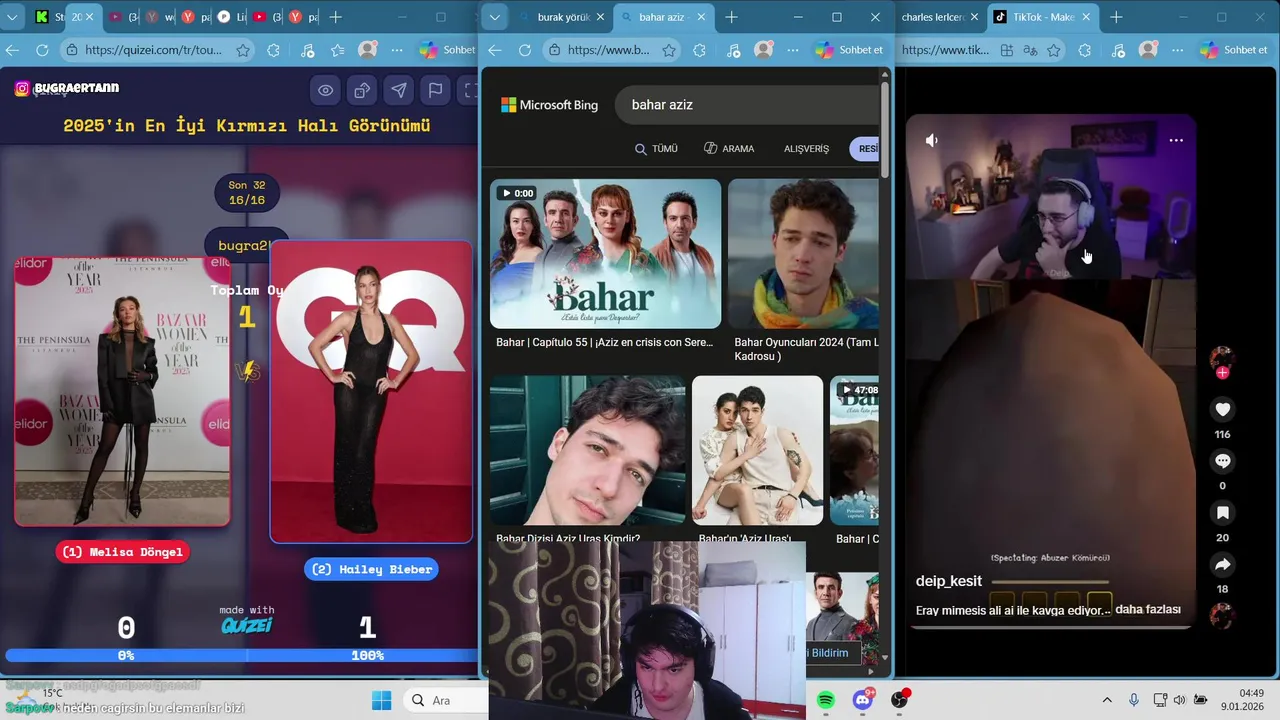Open the Windows Start menu
Screen dimensions: 1280x720
pos(382,700)
